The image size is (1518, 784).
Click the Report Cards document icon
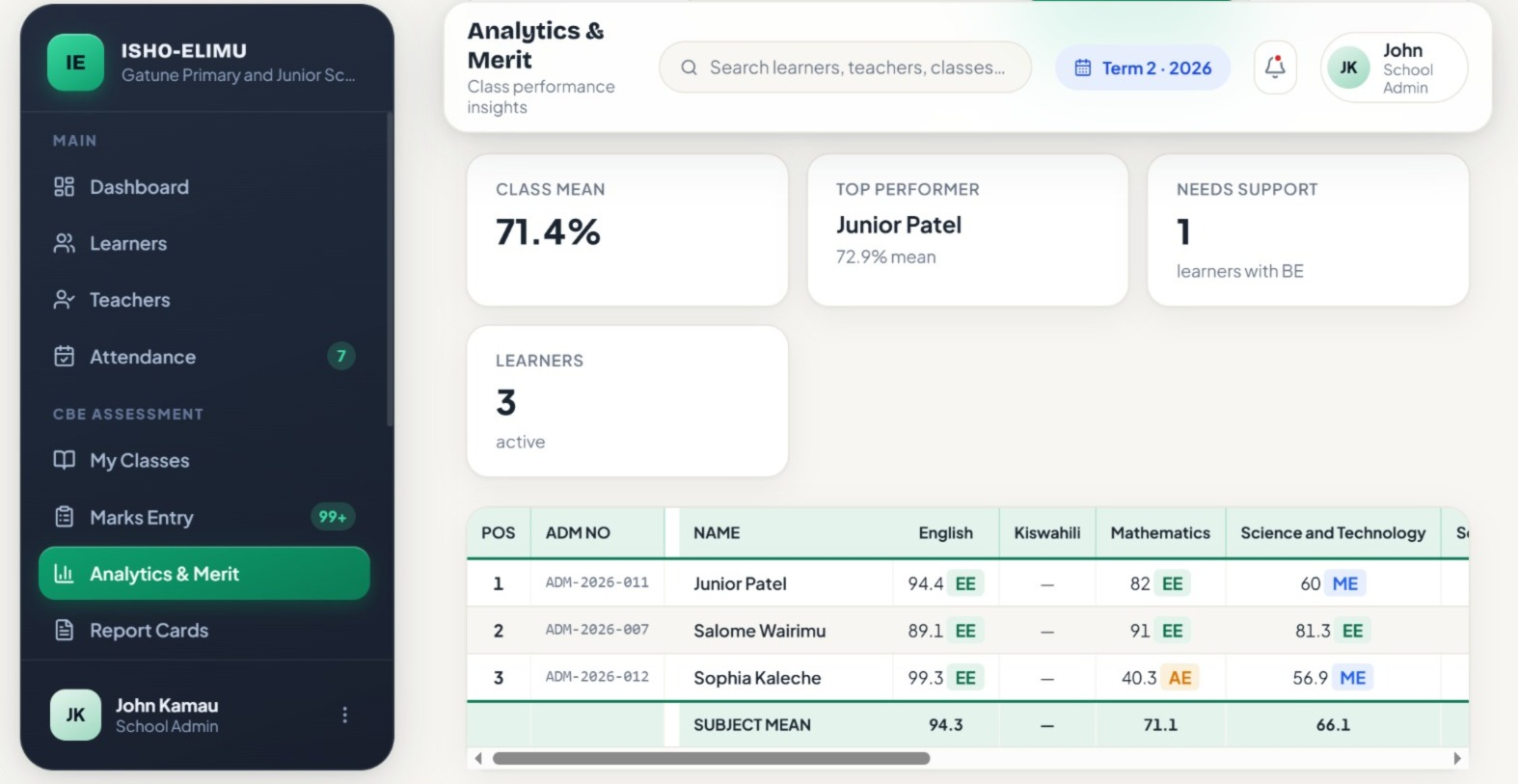(x=64, y=631)
